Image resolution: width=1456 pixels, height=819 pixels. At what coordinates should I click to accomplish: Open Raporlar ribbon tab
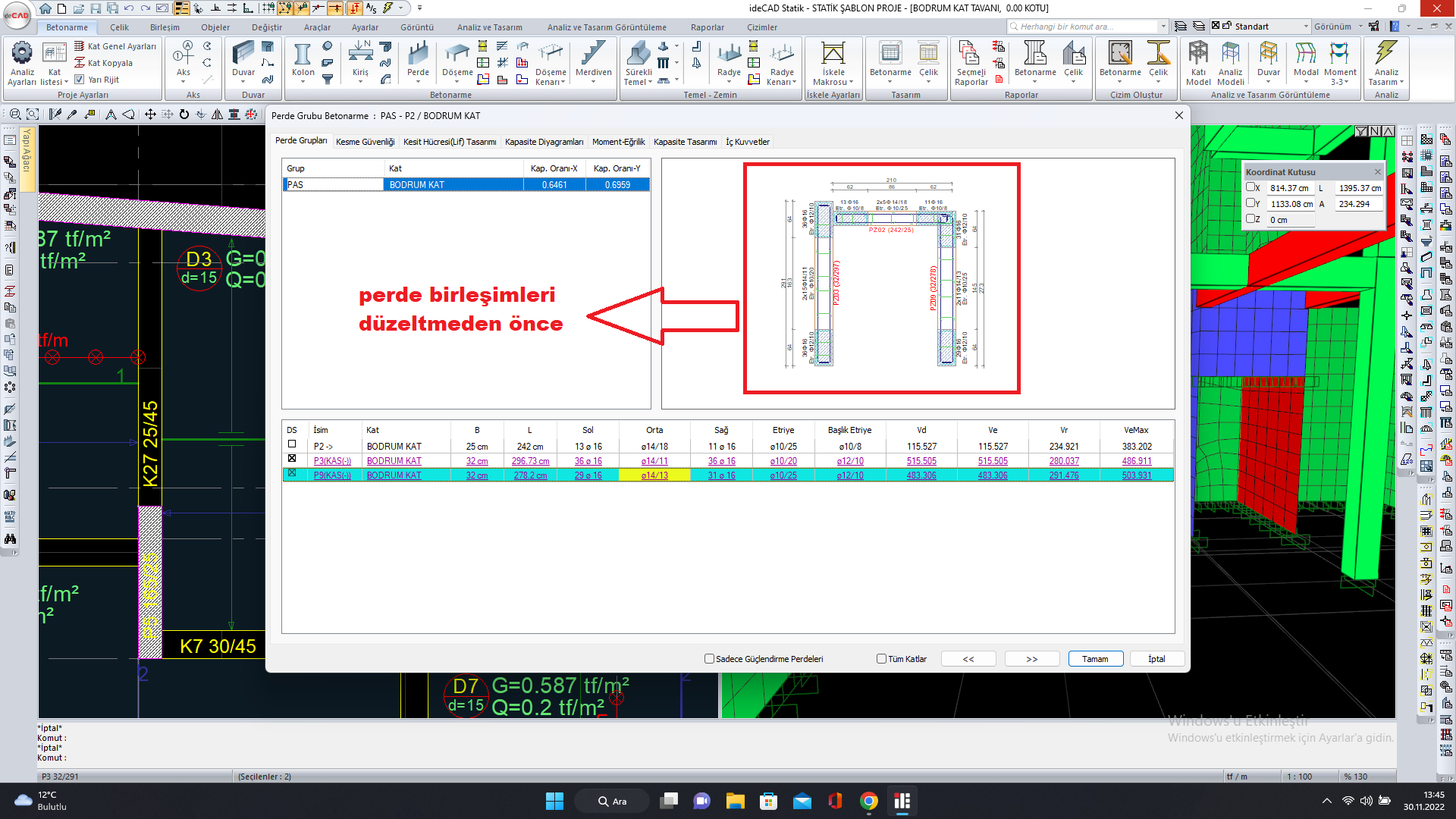coord(708,27)
